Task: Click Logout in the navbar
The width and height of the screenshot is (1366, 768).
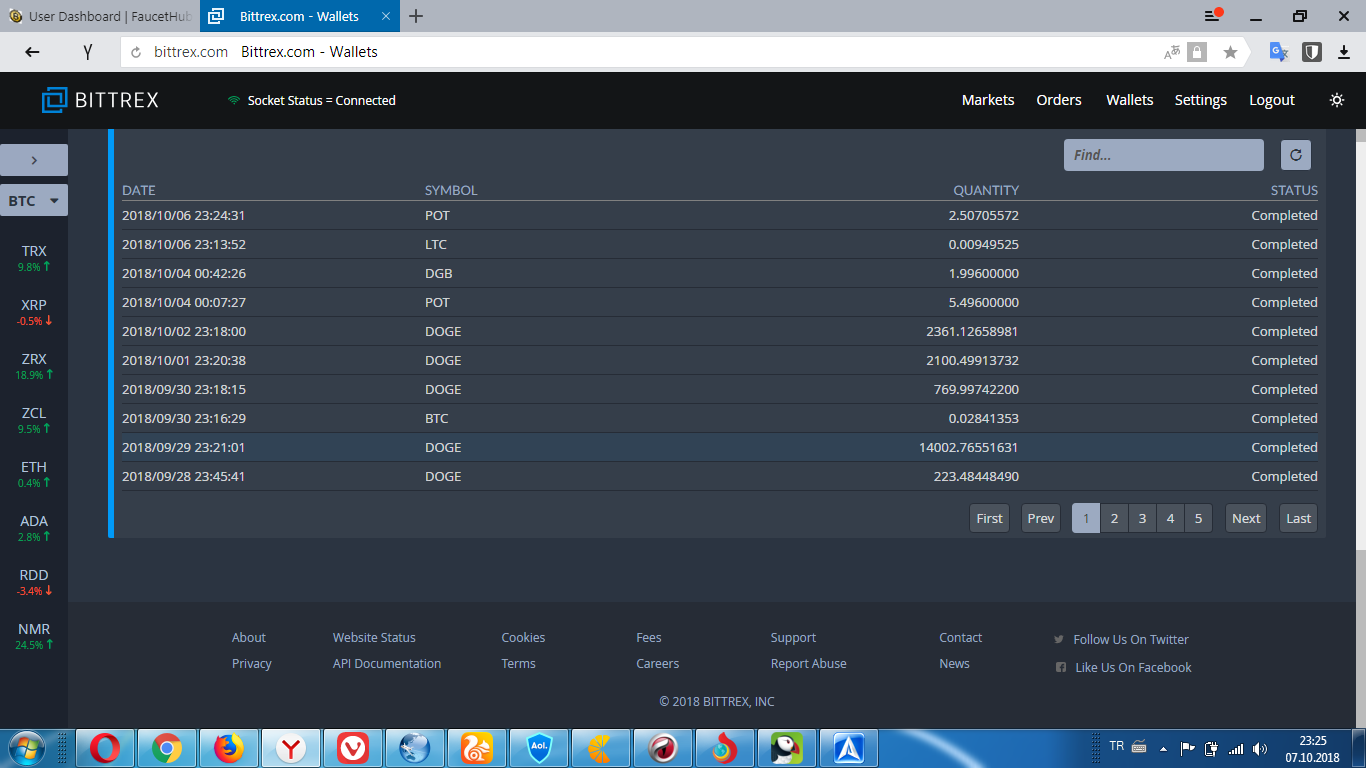Action: 1272,100
